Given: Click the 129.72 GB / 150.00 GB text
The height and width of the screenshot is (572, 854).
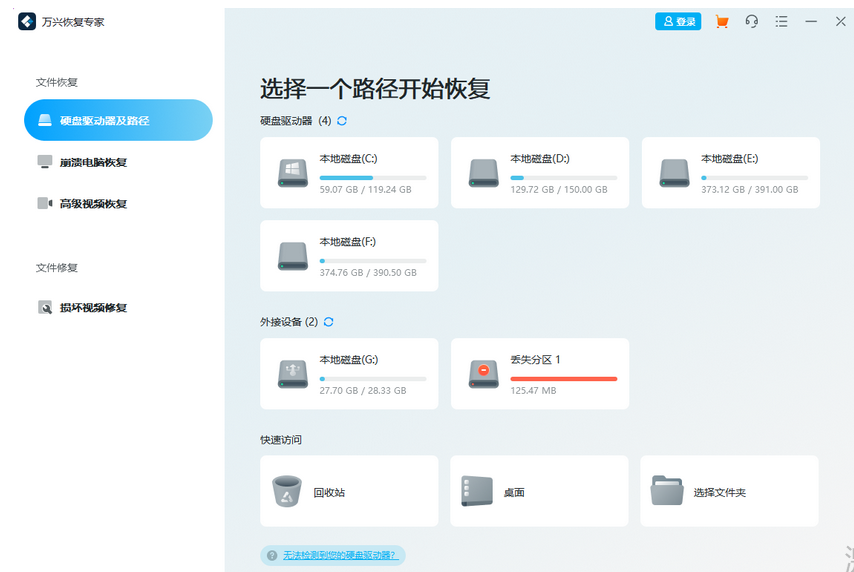Looking at the screenshot, I should pos(559,190).
